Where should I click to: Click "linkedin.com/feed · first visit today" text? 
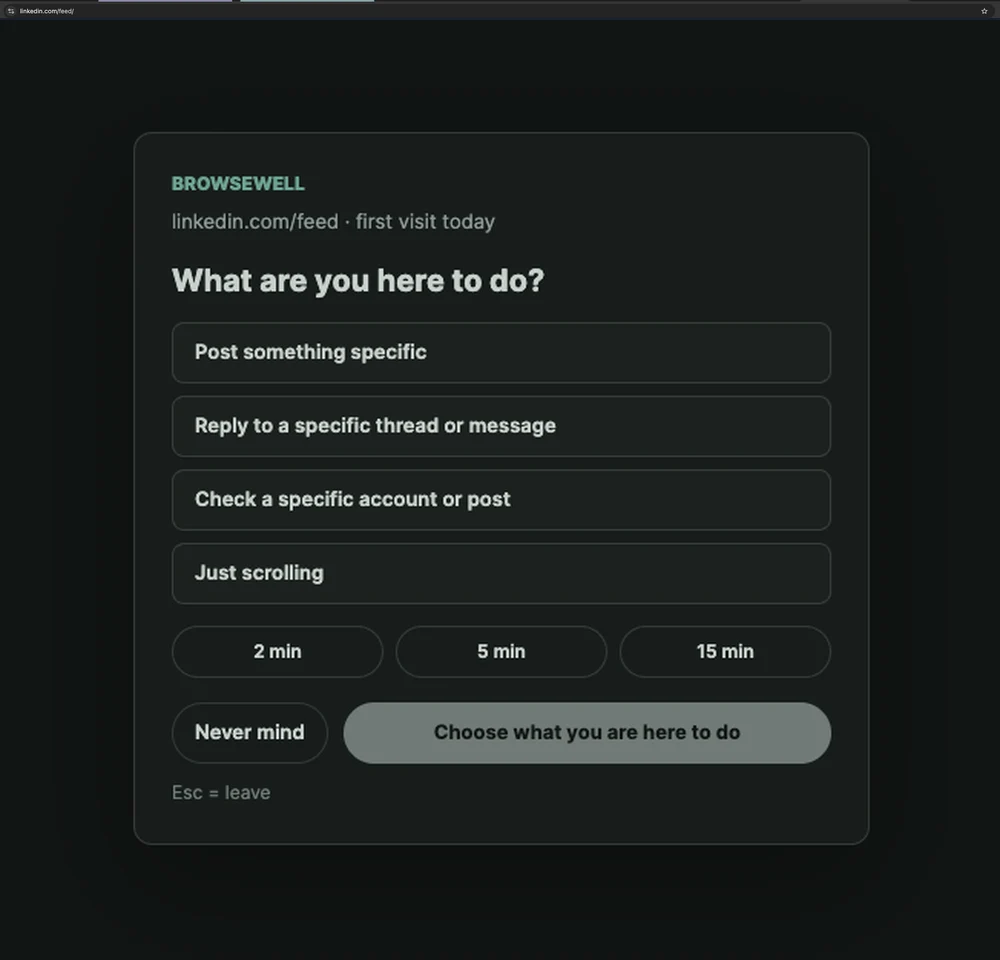[x=333, y=221]
